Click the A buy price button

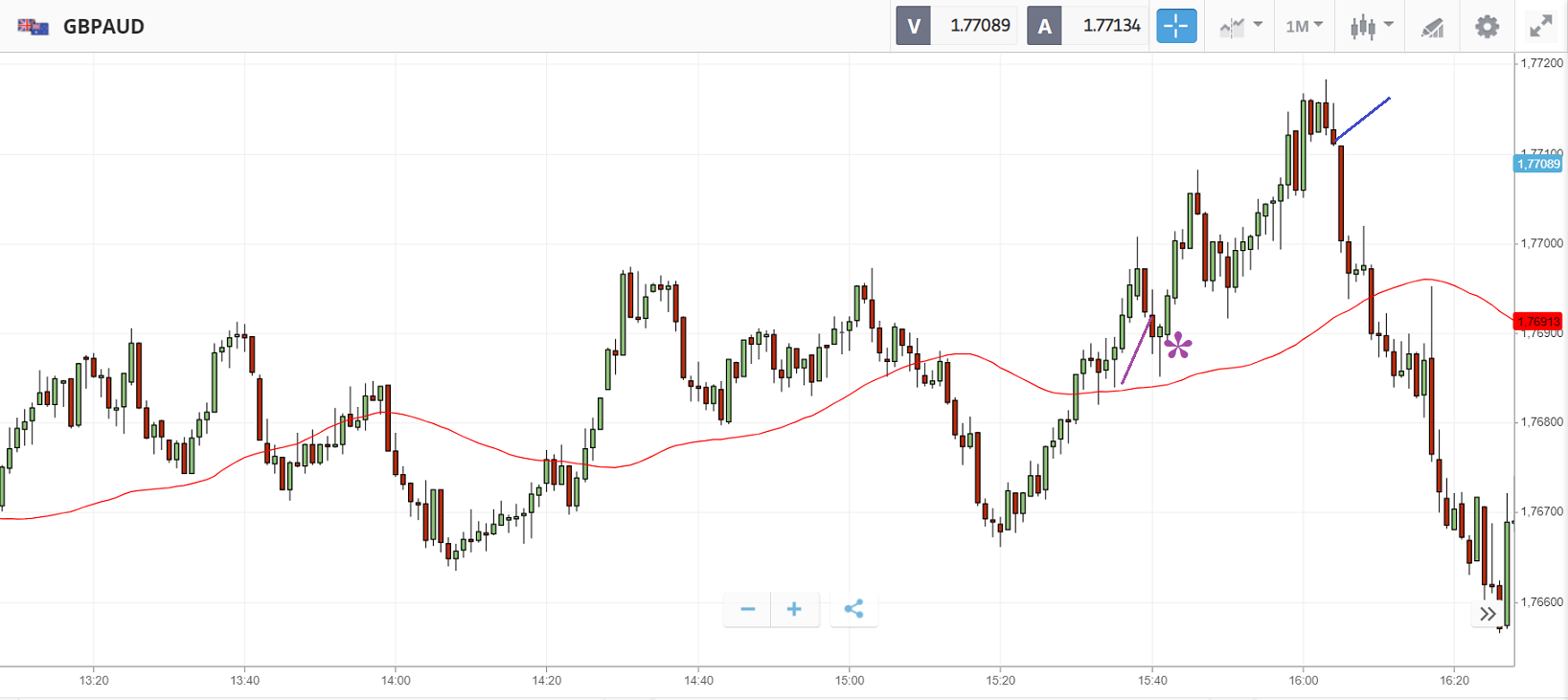tap(1044, 26)
